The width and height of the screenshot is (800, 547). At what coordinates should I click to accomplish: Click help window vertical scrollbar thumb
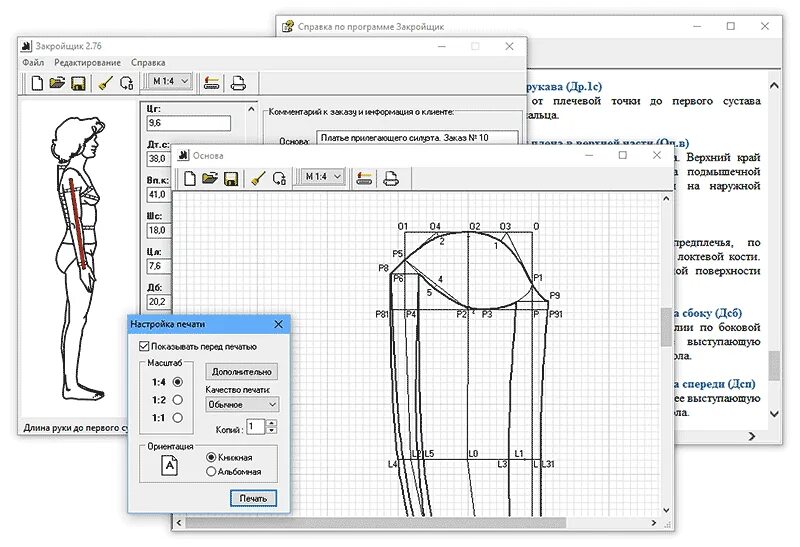(x=774, y=365)
